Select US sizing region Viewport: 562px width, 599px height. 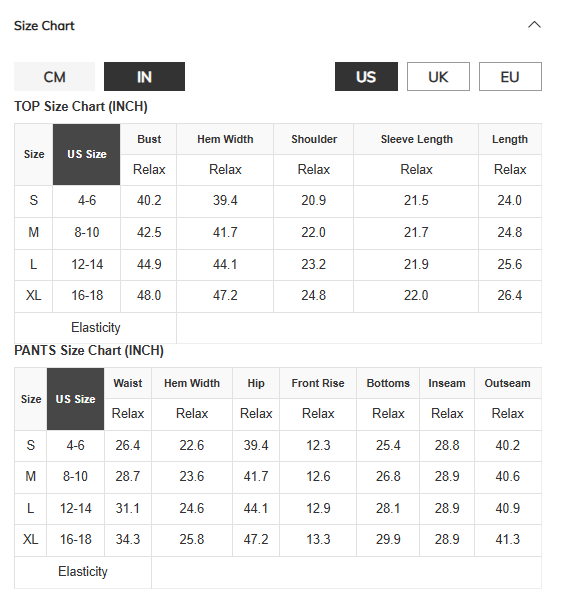pos(366,77)
